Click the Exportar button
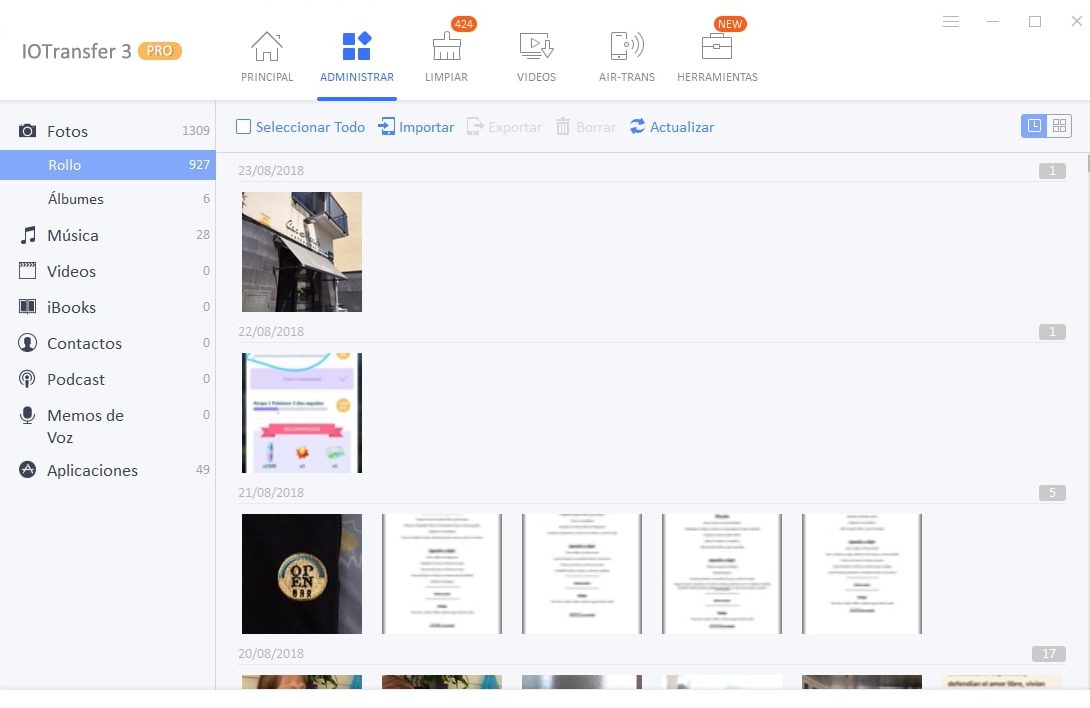This screenshot has height=708, width=1090. [504, 127]
